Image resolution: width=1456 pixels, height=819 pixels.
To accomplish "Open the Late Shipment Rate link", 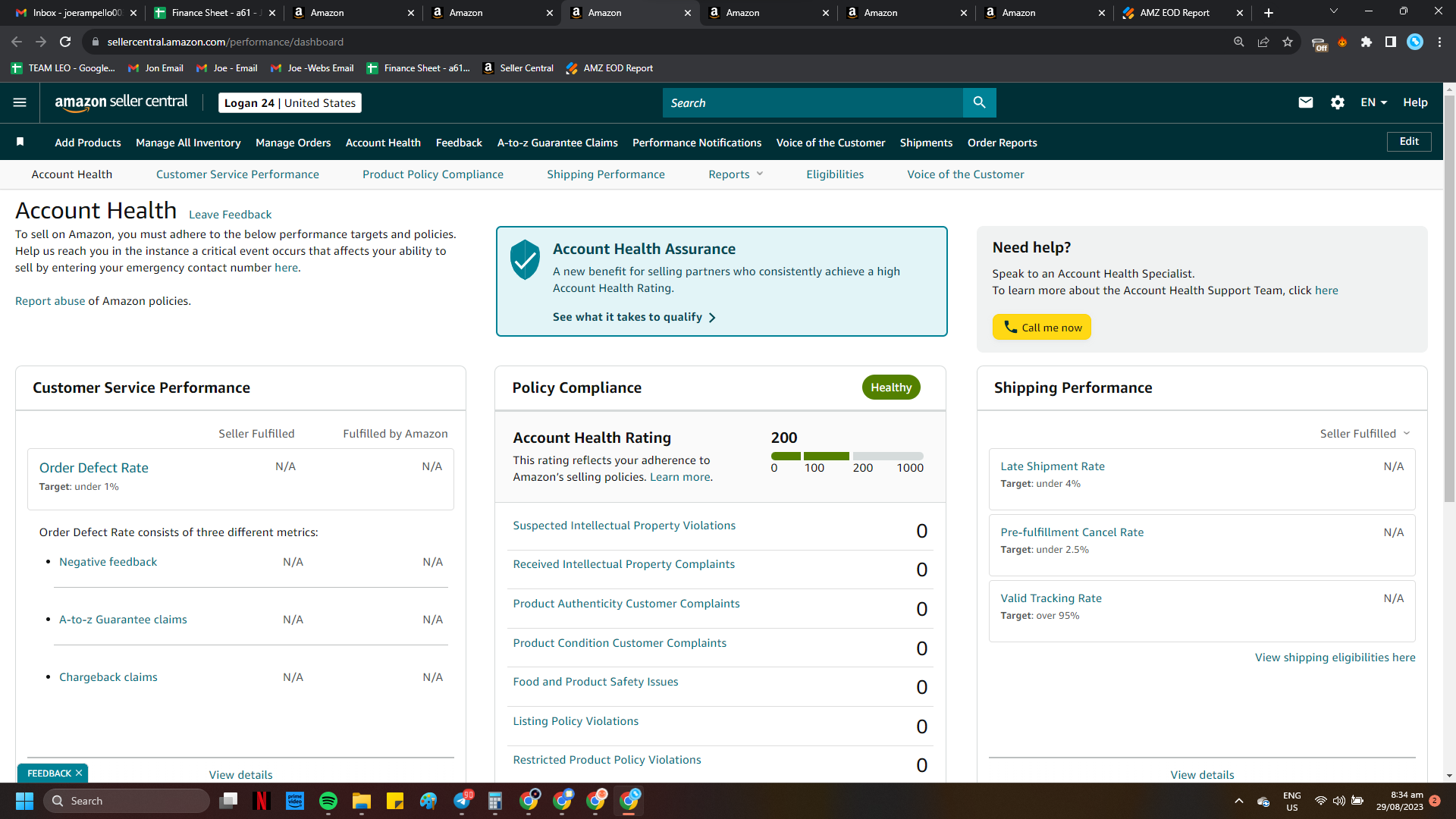I will 1053,466.
